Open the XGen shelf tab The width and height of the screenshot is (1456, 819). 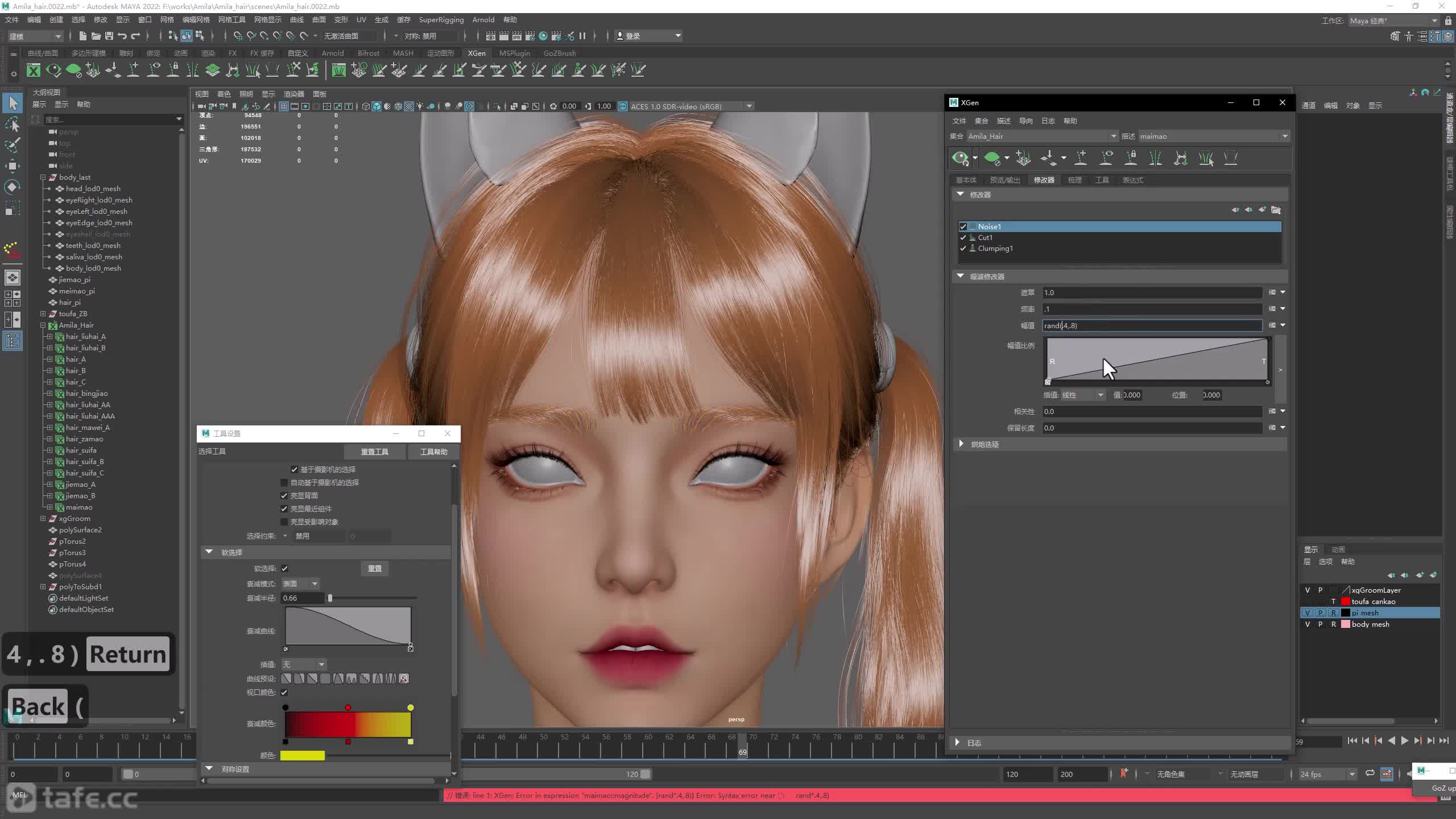tap(477, 53)
